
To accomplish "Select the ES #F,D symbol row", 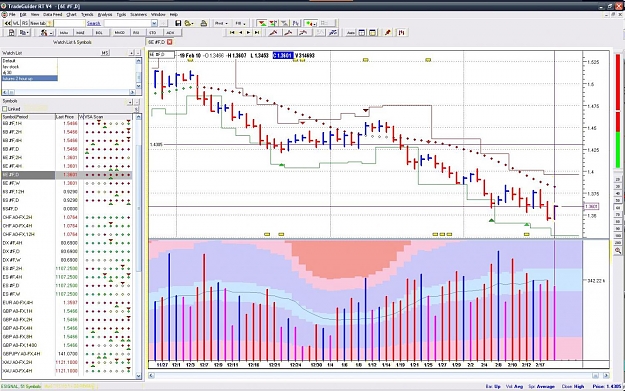I will [67, 285].
